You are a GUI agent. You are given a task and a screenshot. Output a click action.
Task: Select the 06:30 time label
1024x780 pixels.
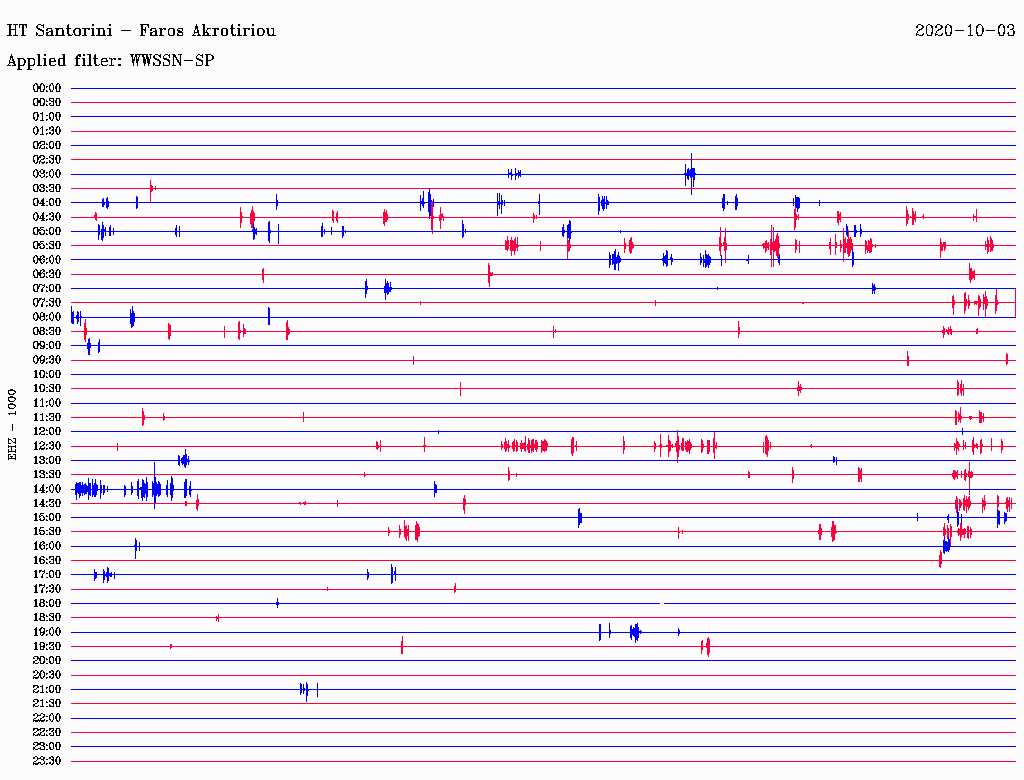[x=46, y=274]
